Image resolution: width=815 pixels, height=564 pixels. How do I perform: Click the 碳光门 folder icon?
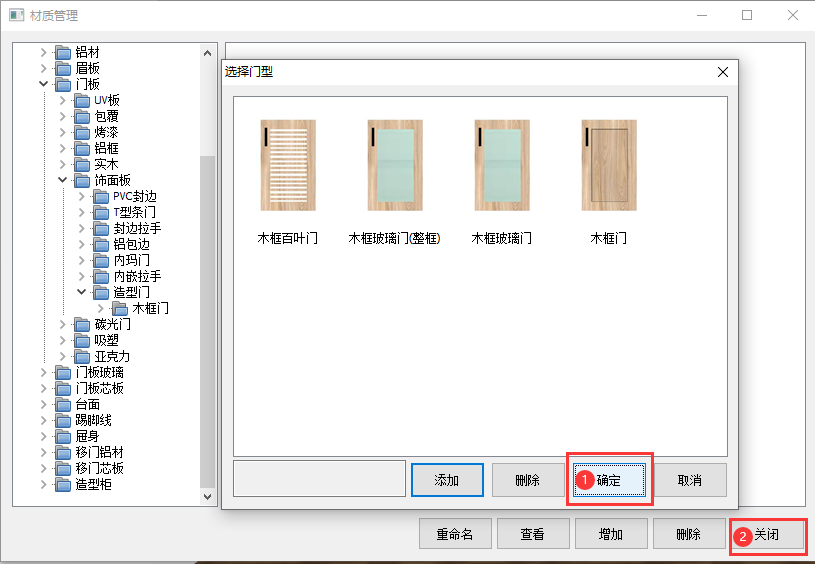click(x=82, y=325)
